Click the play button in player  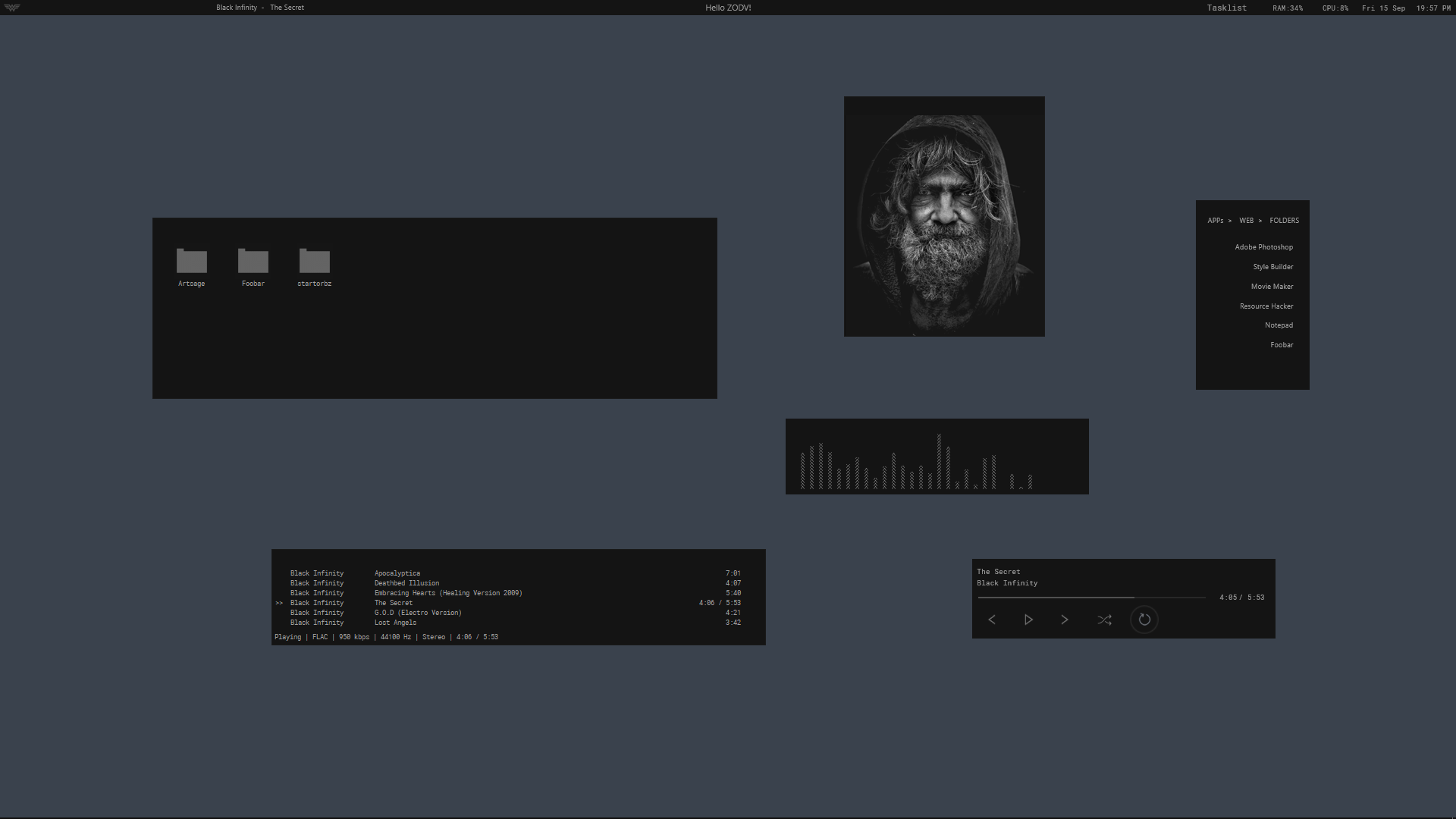[x=1028, y=620]
